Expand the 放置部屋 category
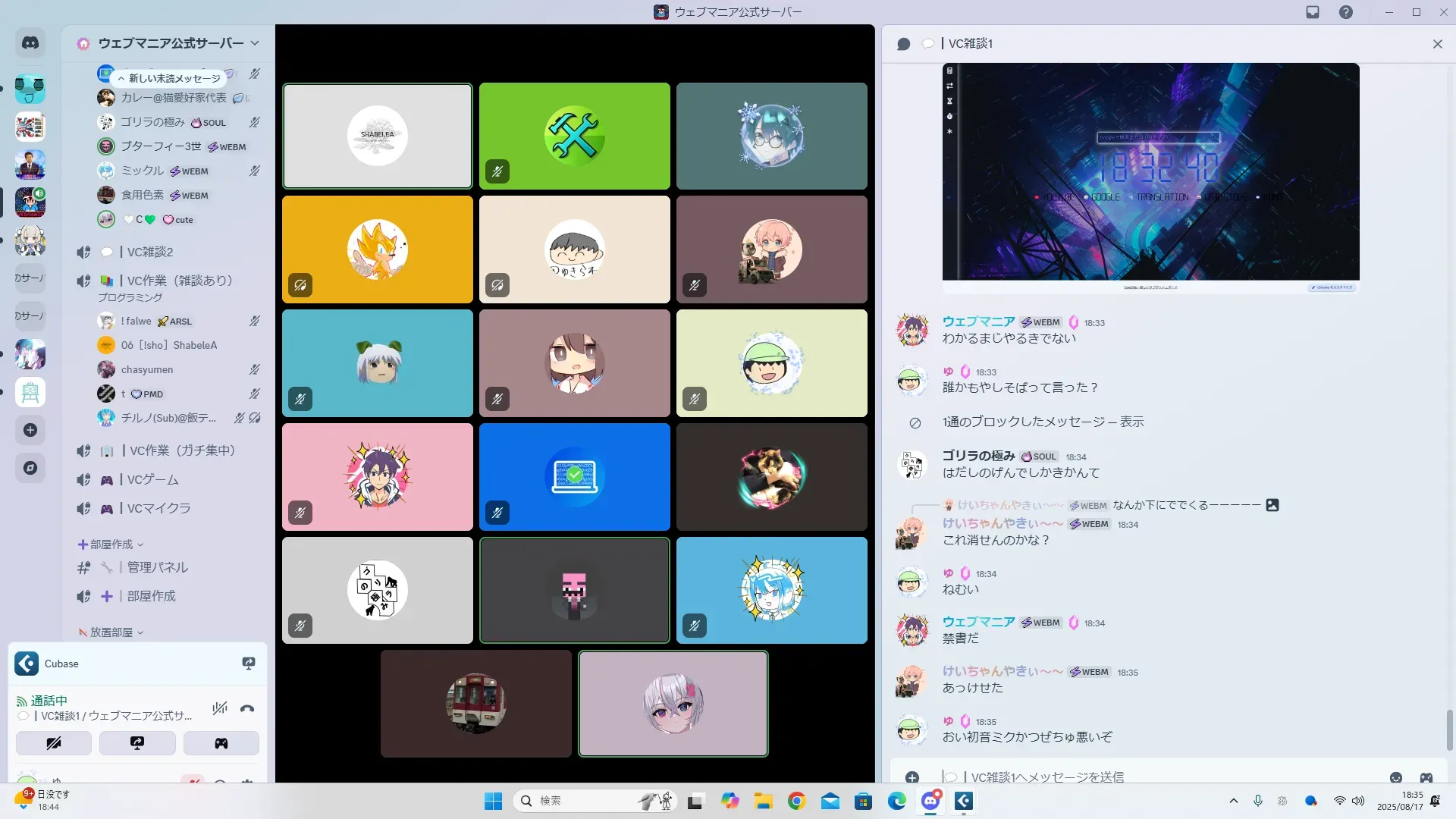 coord(111,632)
